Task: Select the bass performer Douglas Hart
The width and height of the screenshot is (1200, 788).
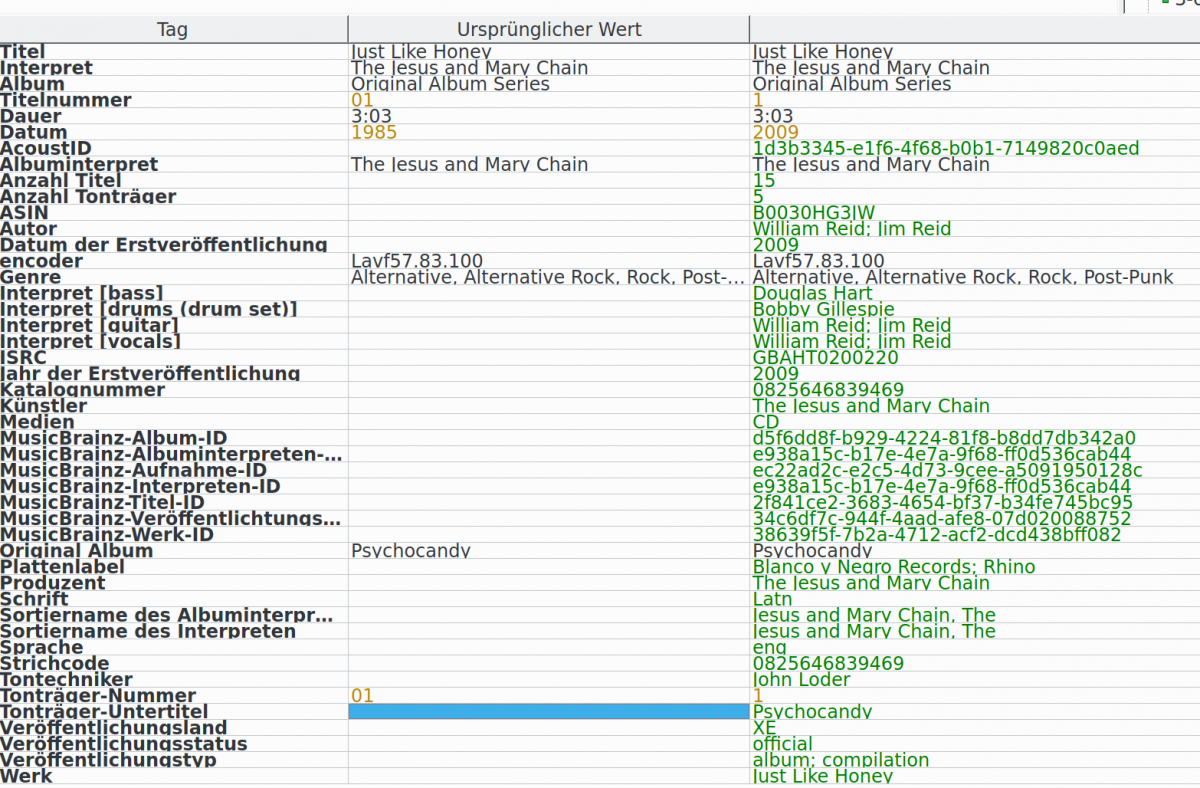Action: 812,293
